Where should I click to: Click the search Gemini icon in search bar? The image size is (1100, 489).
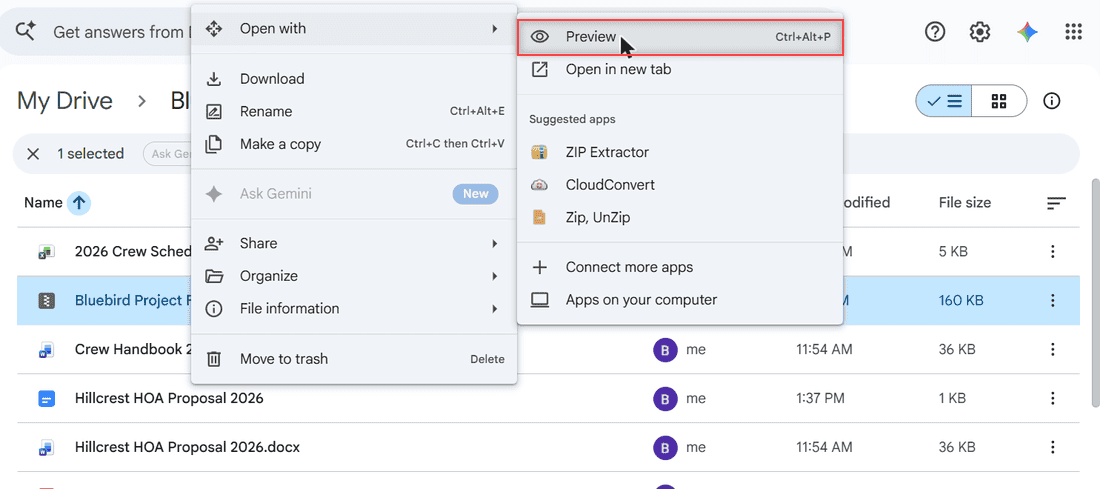click(26, 32)
